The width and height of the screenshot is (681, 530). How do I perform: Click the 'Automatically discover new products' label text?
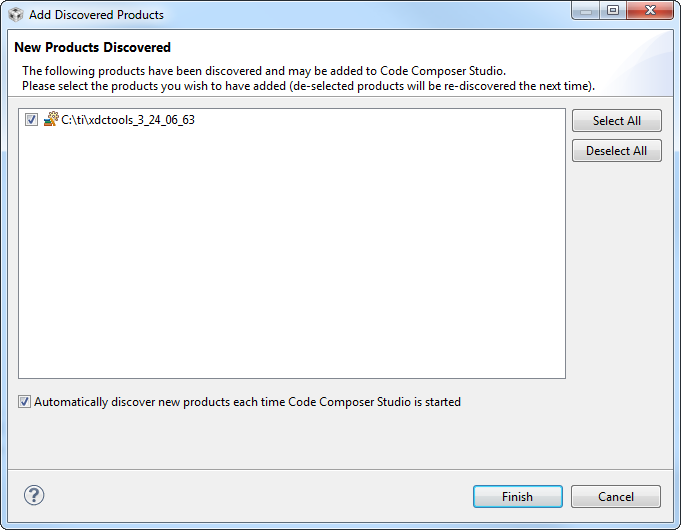click(x=248, y=402)
